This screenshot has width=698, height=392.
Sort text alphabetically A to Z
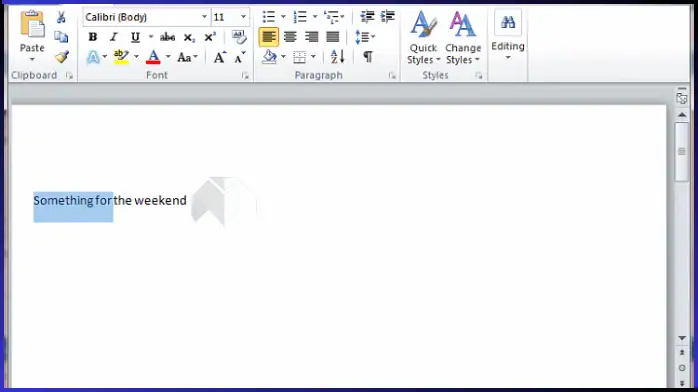337,57
